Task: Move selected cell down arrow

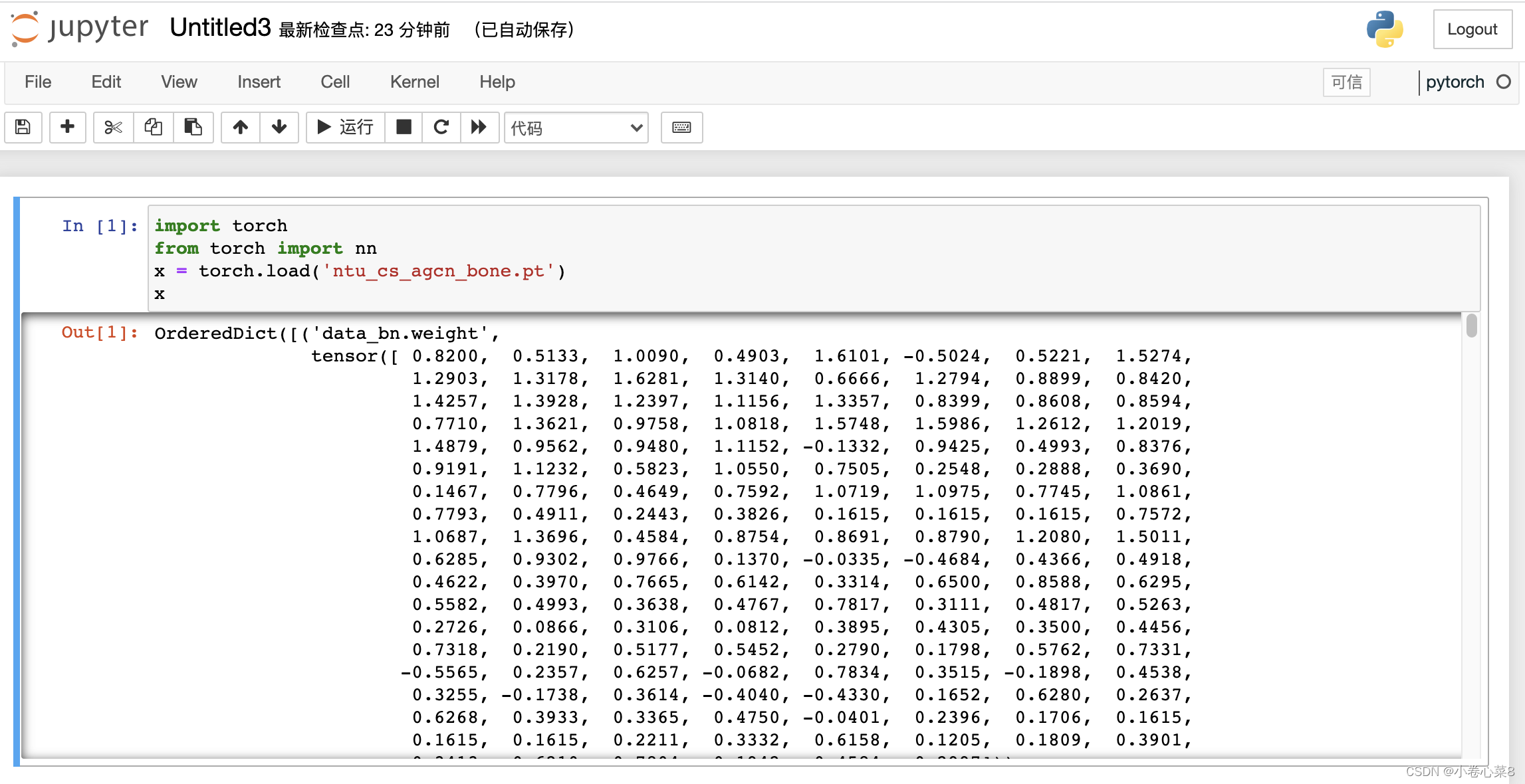Action: tap(279, 127)
